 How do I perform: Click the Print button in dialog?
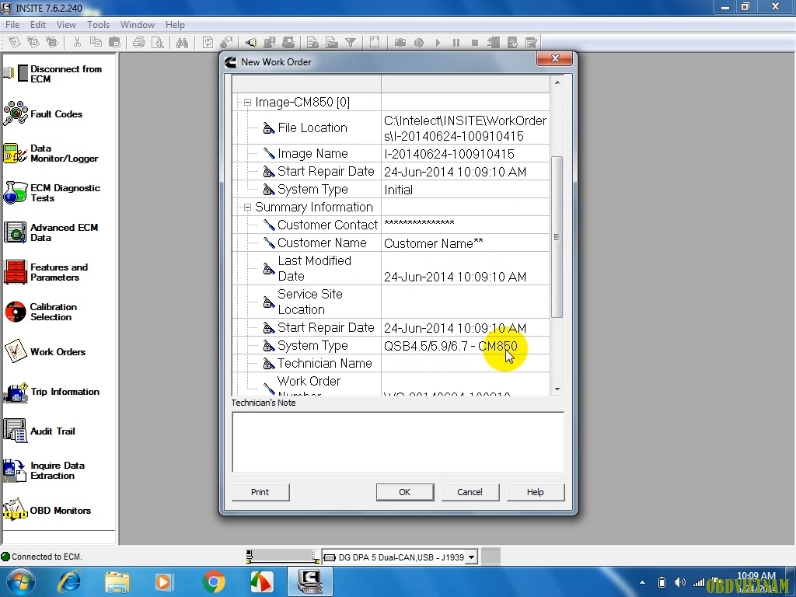click(260, 492)
